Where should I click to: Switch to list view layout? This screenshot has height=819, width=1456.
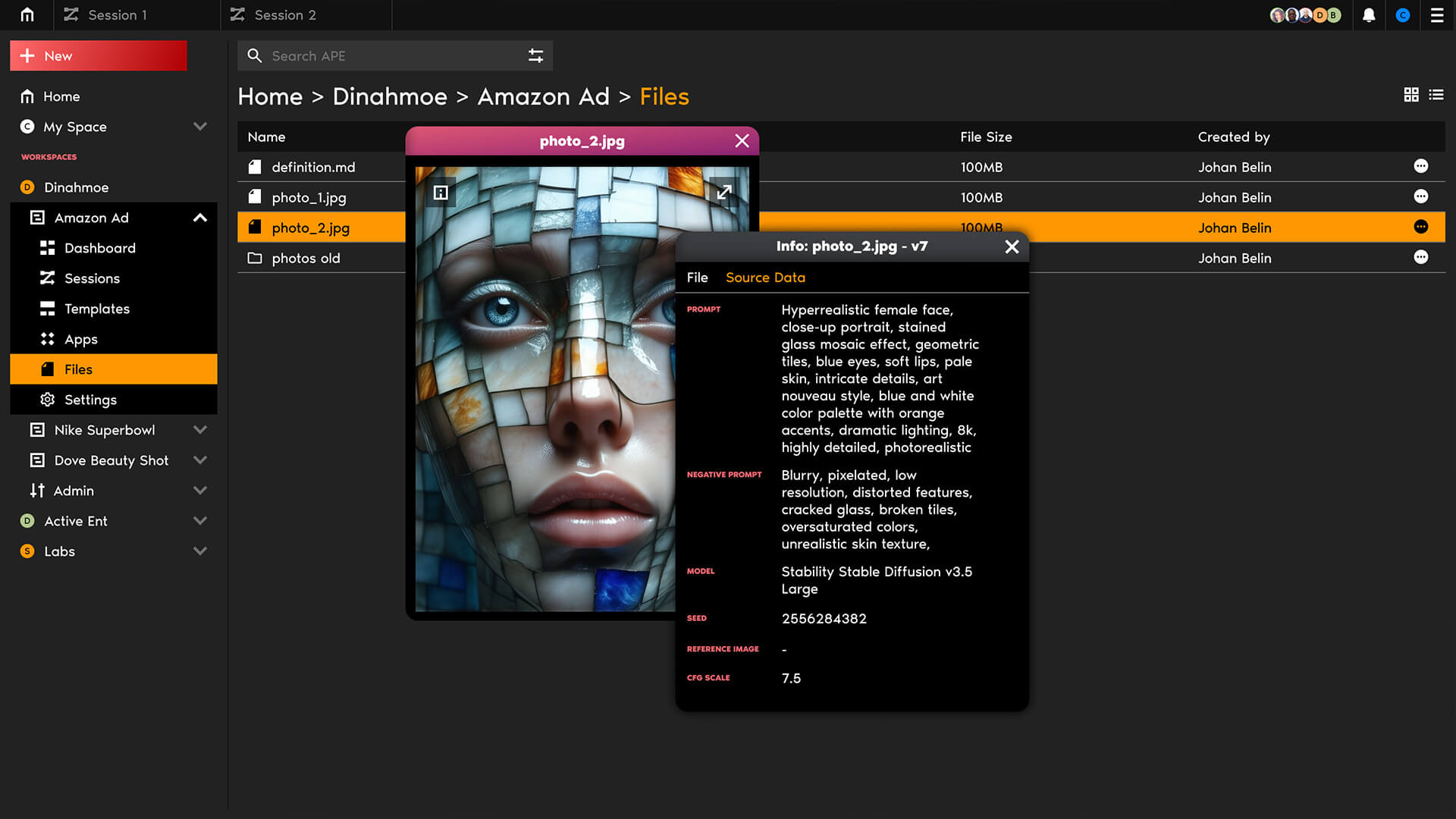(x=1436, y=95)
